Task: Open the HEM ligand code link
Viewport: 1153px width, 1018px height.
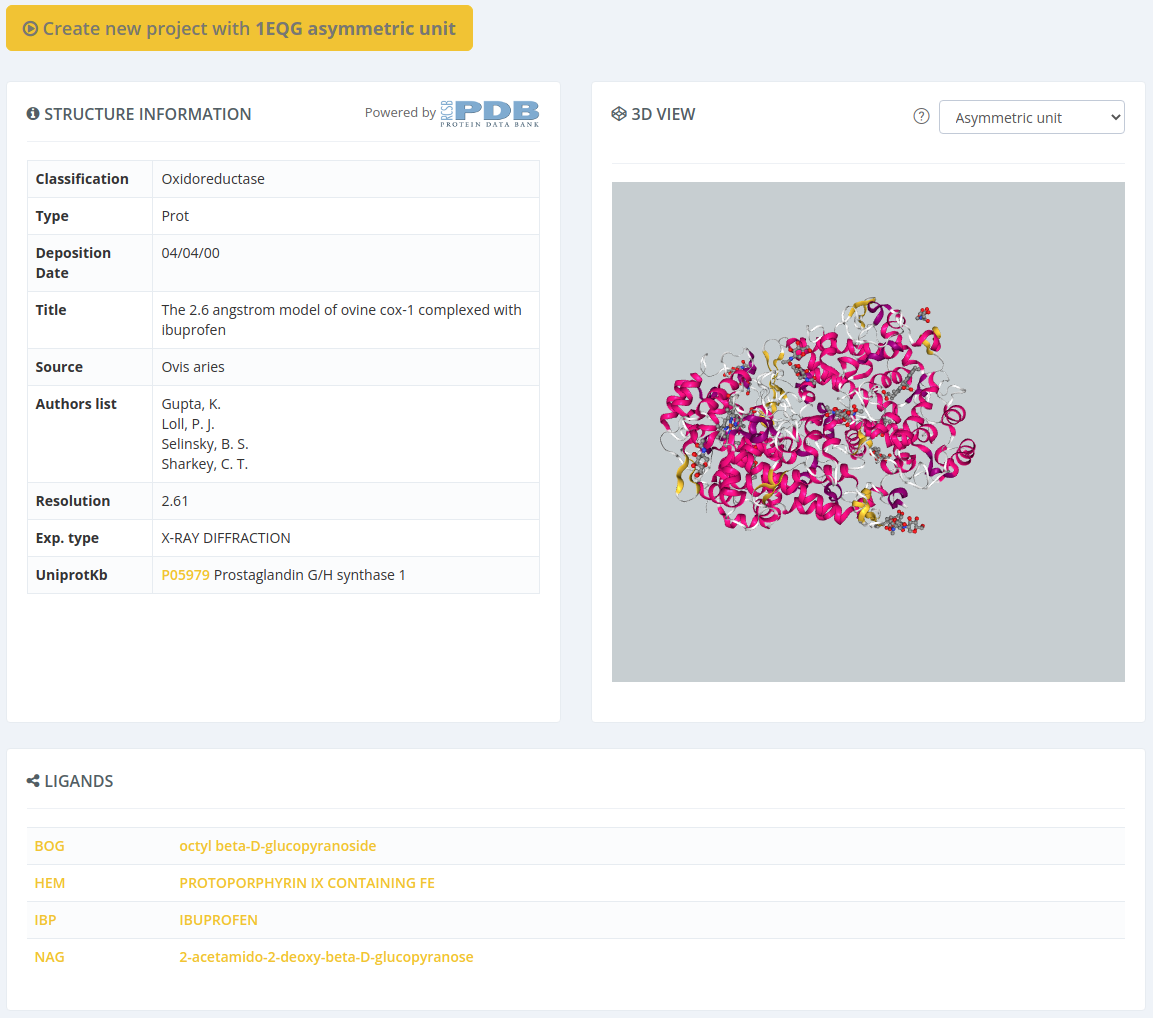Action: (49, 883)
